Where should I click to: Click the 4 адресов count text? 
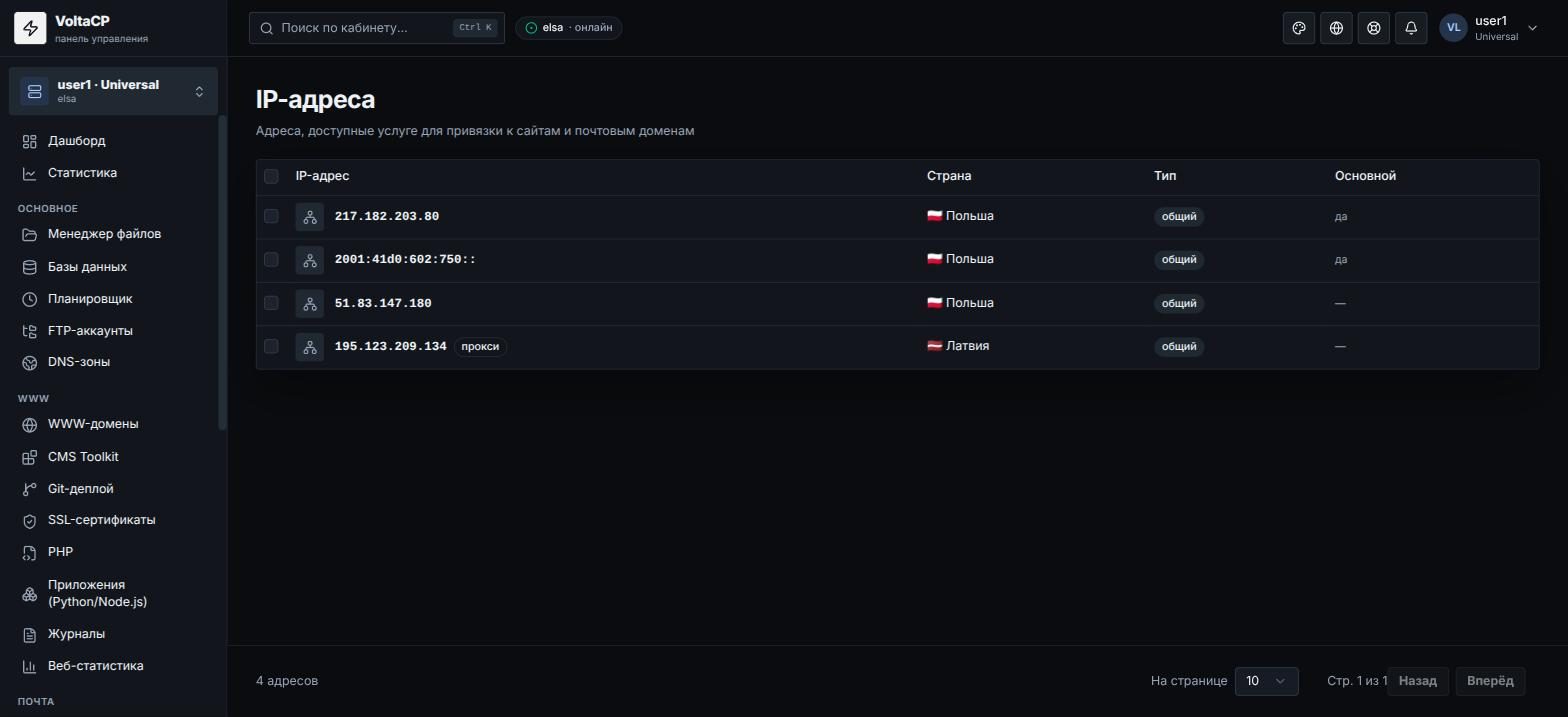pyautogui.click(x=287, y=681)
